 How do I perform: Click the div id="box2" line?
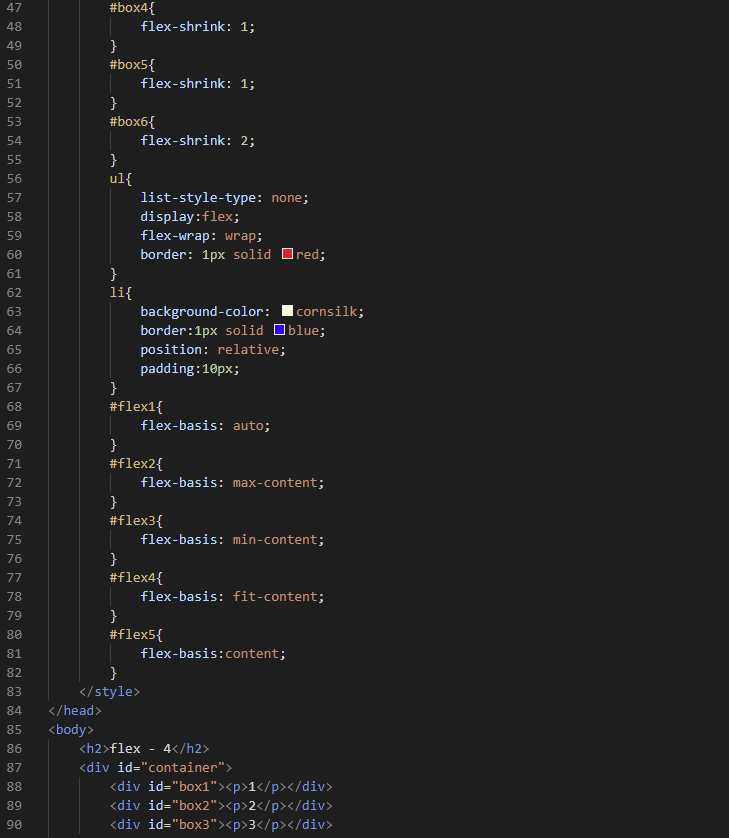pyautogui.click(x=221, y=806)
